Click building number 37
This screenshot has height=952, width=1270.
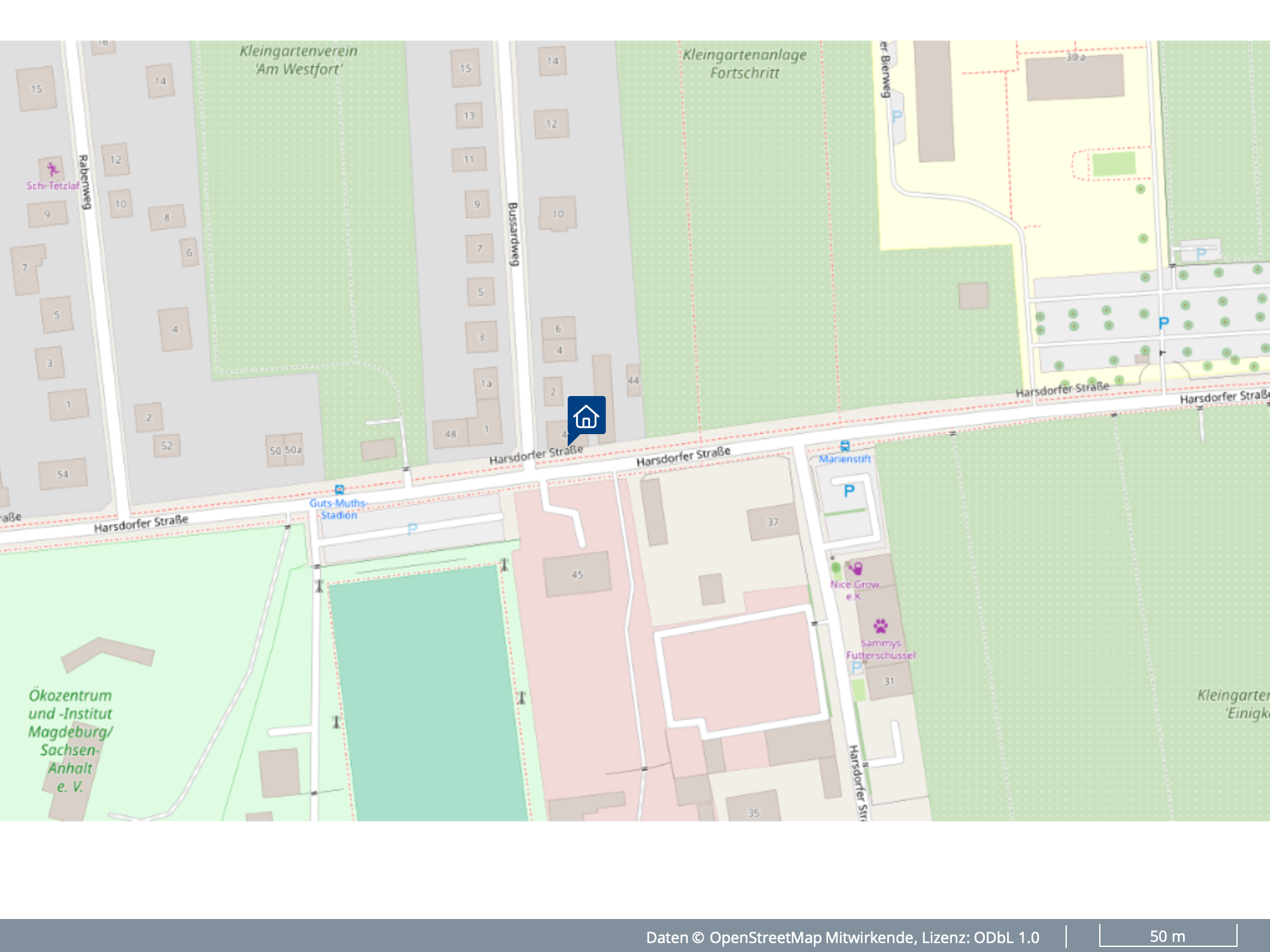tap(772, 522)
